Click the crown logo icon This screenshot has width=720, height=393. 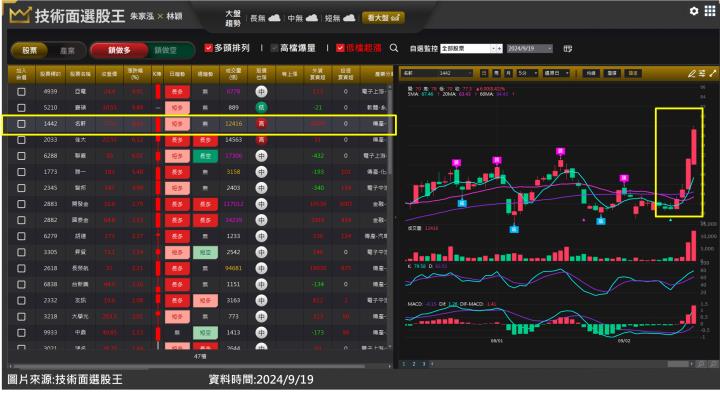pos(20,16)
